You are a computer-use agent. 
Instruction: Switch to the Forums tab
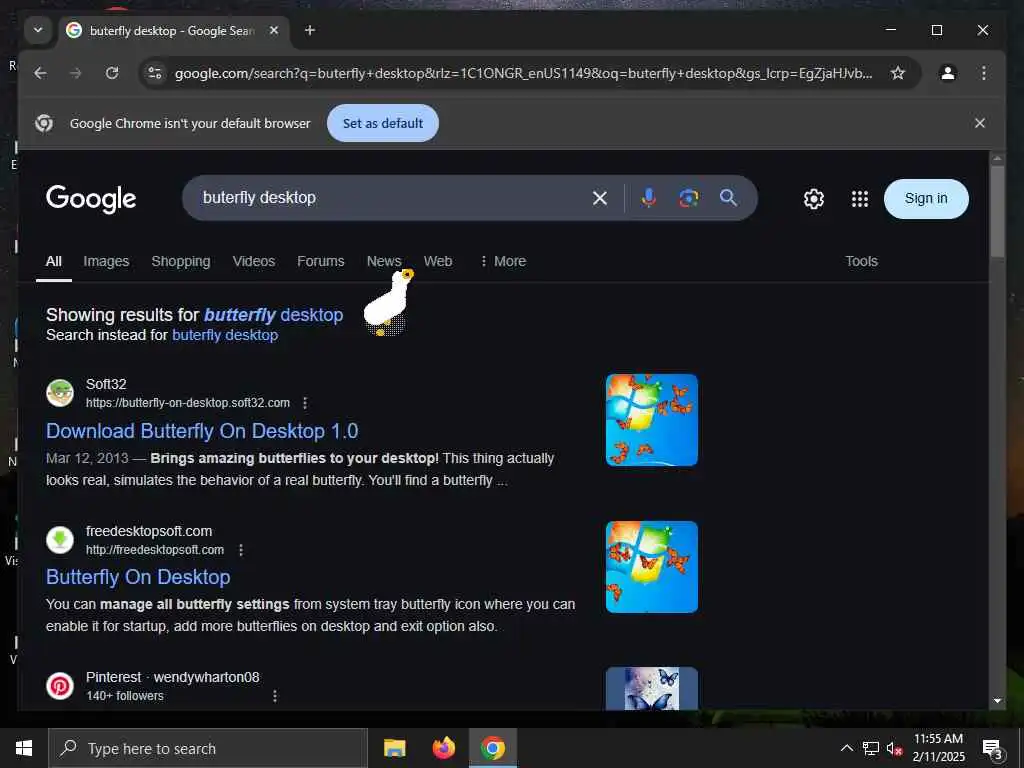click(321, 261)
